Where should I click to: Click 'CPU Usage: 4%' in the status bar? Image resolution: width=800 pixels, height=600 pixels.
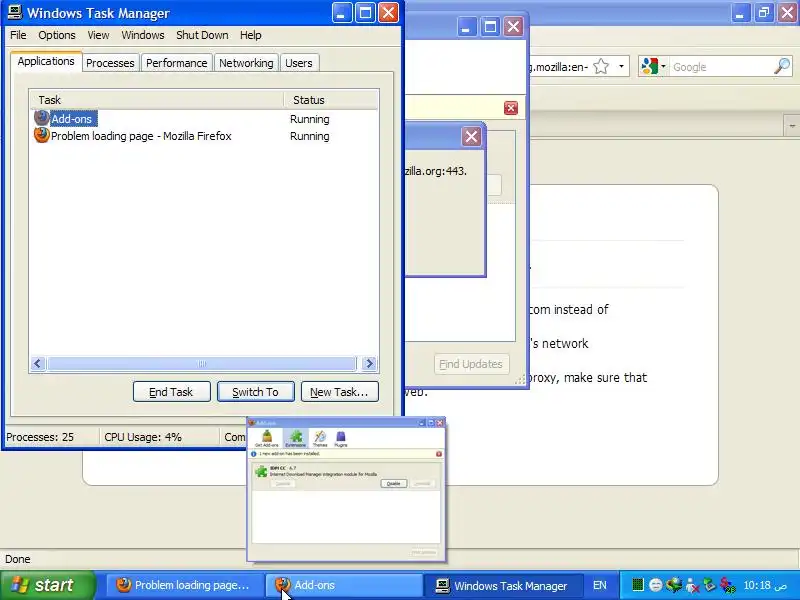click(x=143, y=437)
